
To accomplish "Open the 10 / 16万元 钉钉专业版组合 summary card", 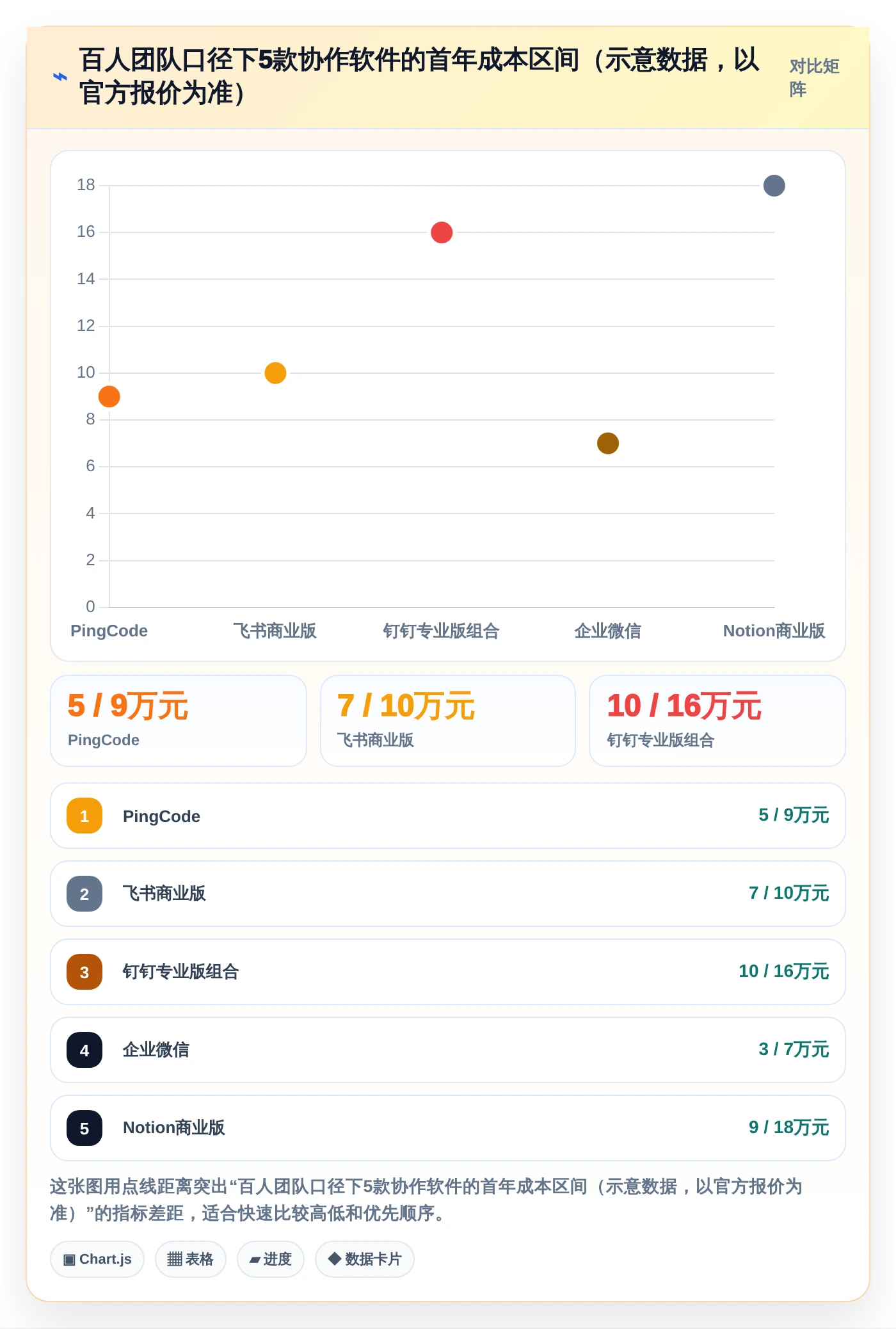I will [717, 721].
